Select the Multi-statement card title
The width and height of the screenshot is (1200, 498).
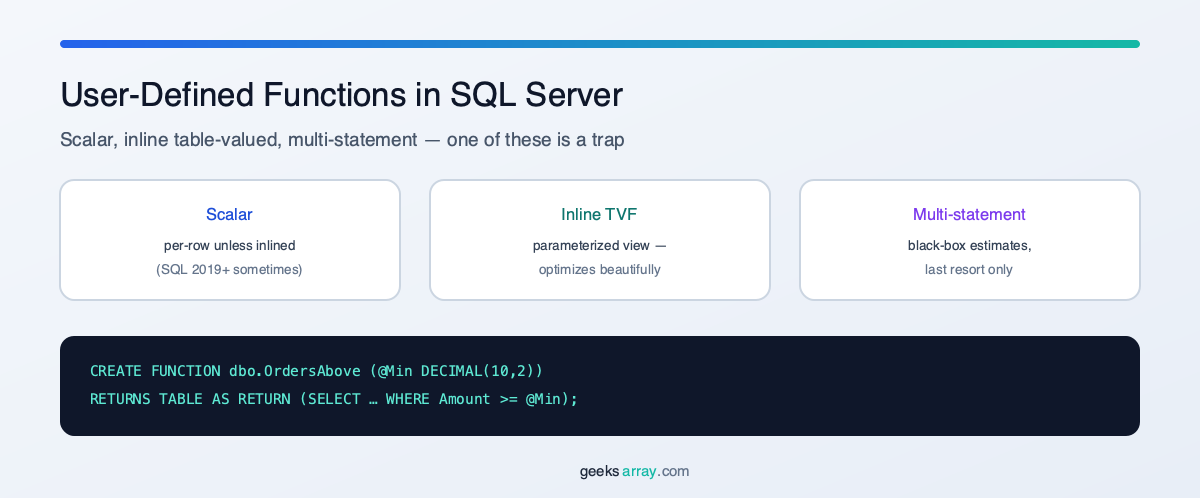click(x=969, y=214)
